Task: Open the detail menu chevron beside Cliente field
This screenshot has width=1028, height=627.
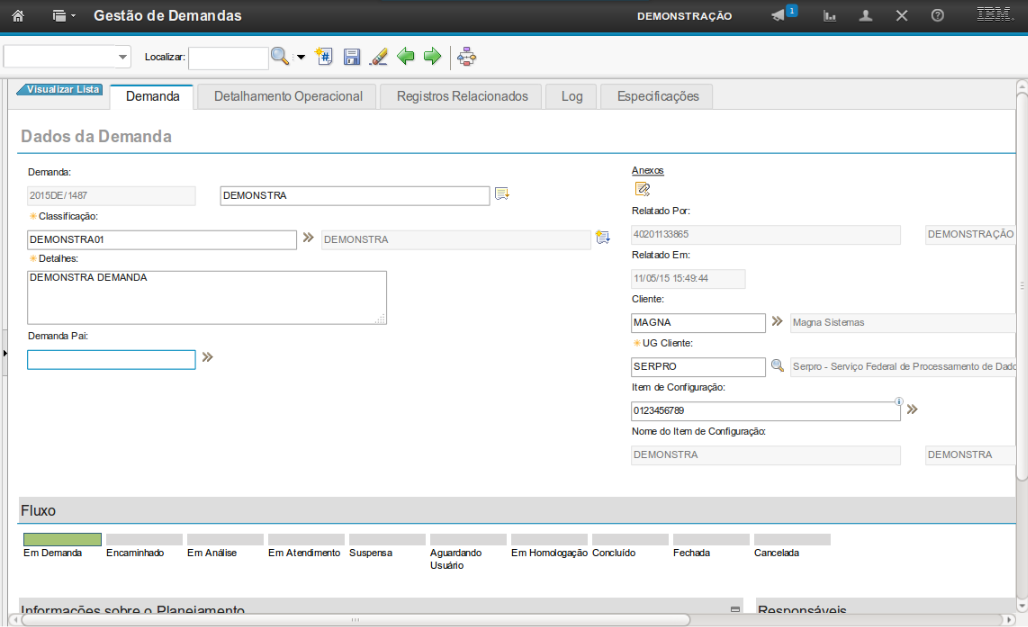Action: click(776, 322)
